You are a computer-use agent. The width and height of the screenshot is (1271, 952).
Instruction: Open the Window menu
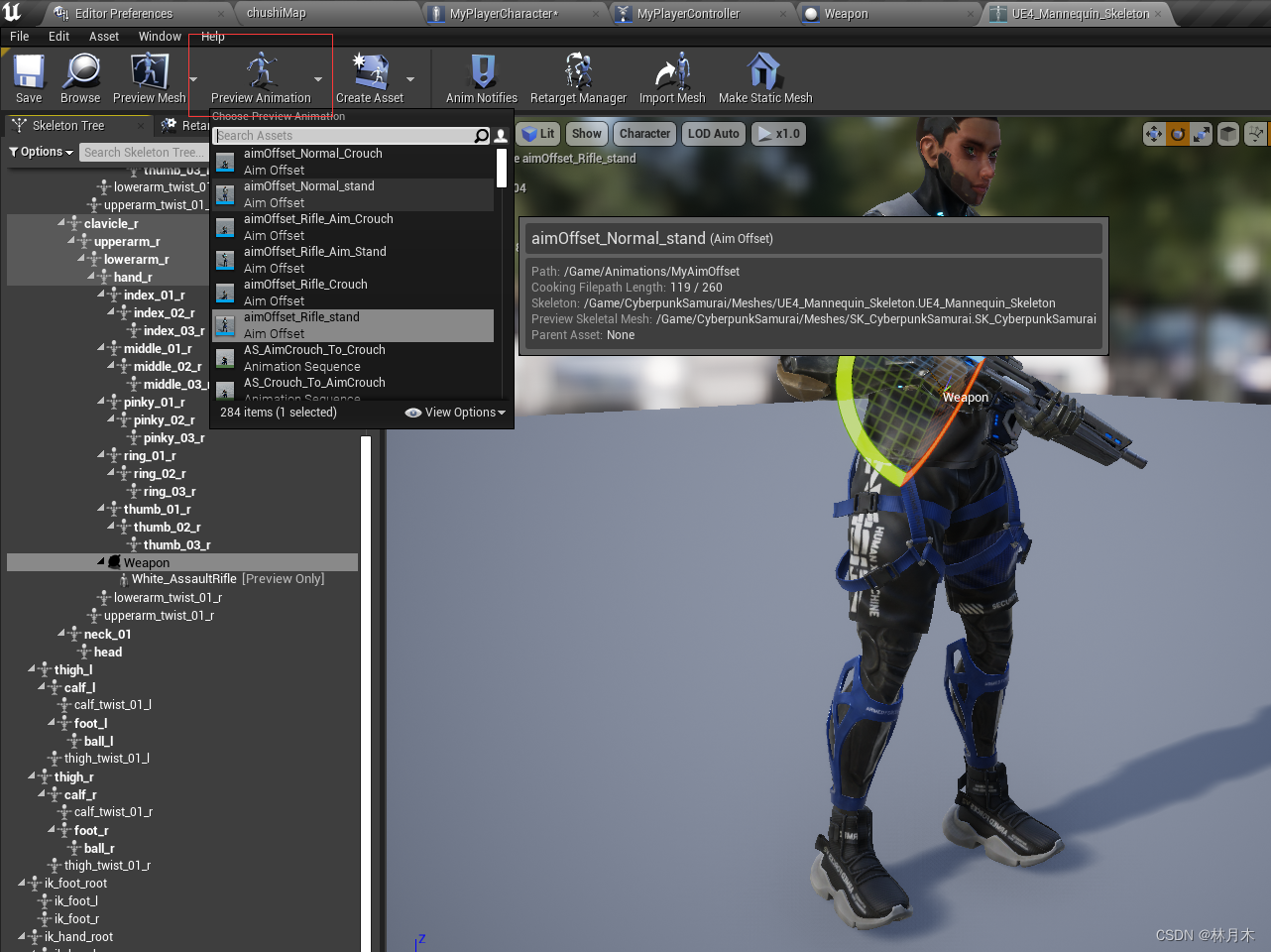(160, 37)
